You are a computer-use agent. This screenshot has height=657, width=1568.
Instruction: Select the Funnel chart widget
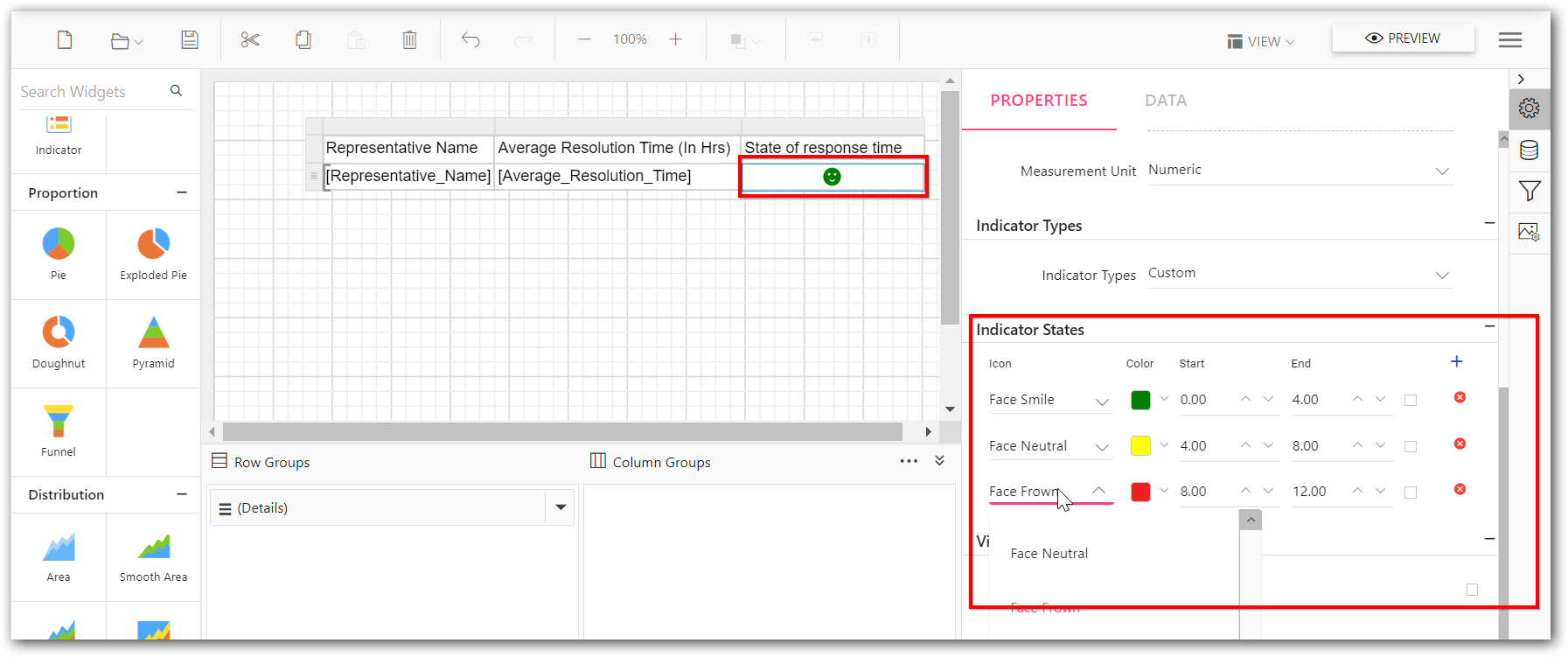click(59, 431)
